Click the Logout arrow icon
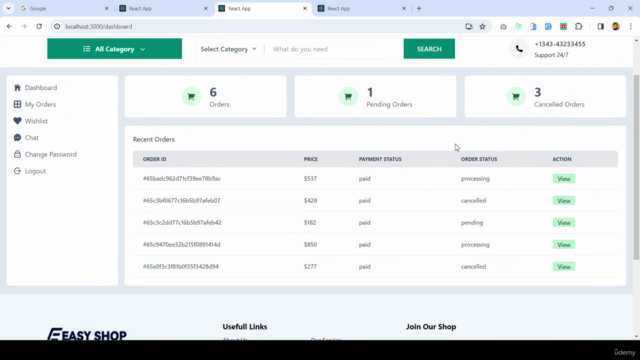 [17, 171]
